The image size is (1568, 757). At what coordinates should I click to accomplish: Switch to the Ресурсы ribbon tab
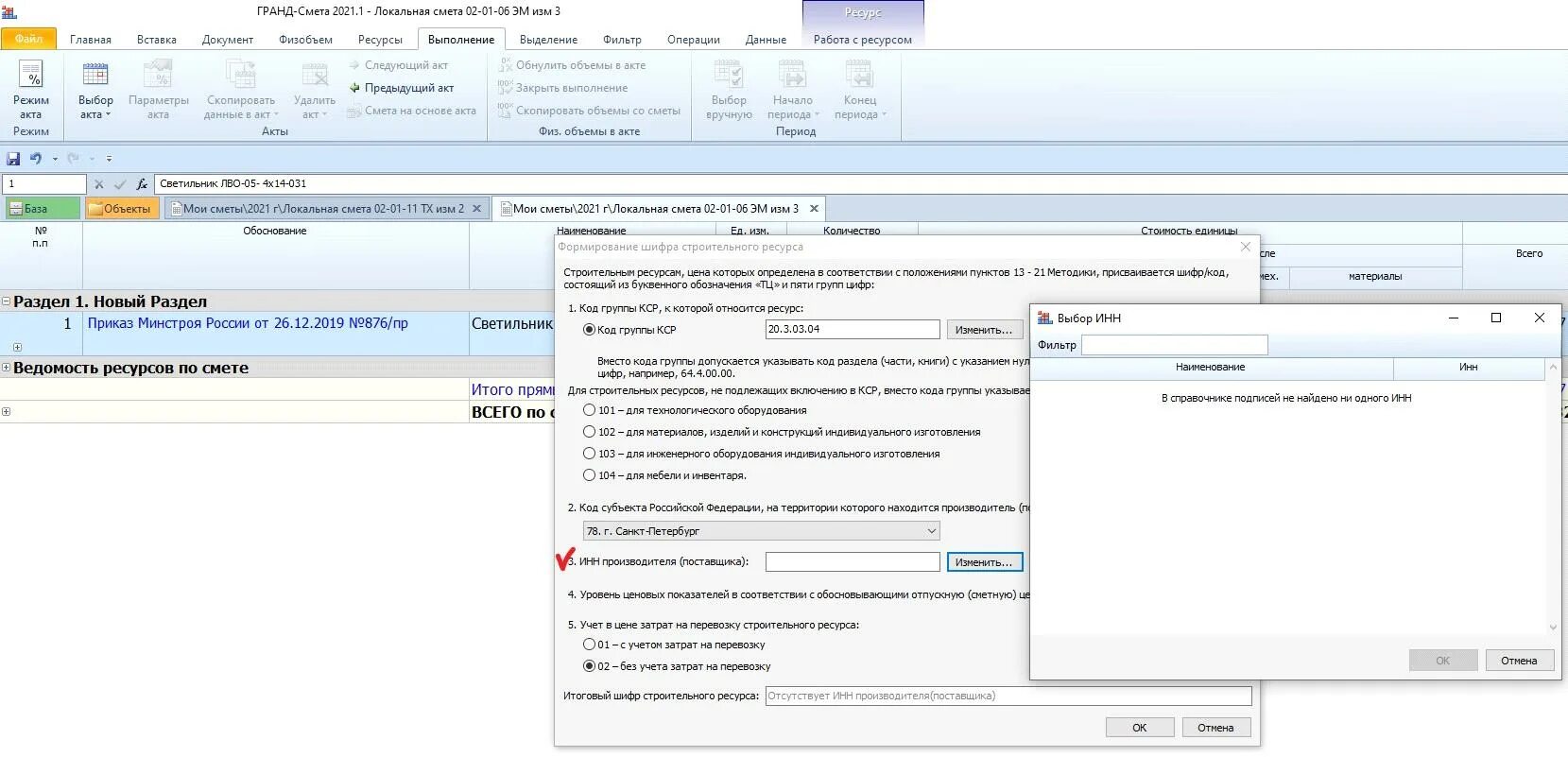(380, 40)
